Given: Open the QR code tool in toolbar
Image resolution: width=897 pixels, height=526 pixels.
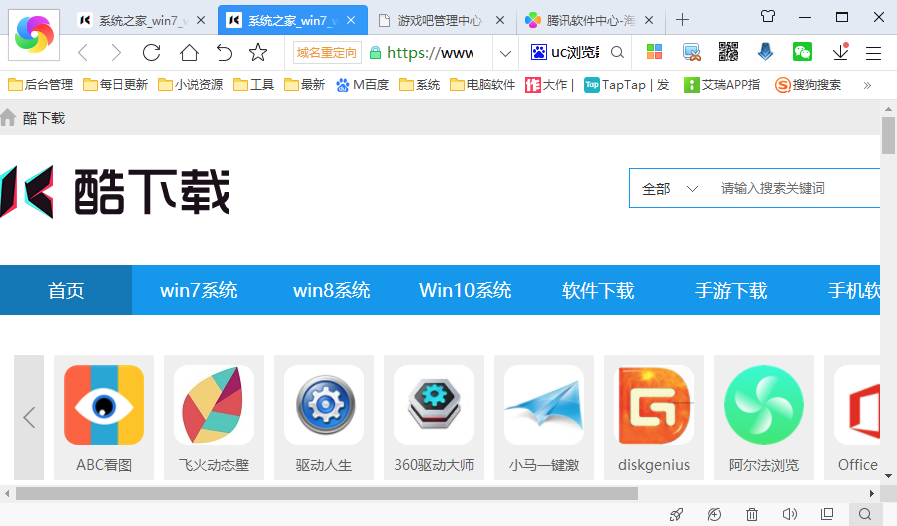Looking at the screenshot, I should [x=728, y=53].
